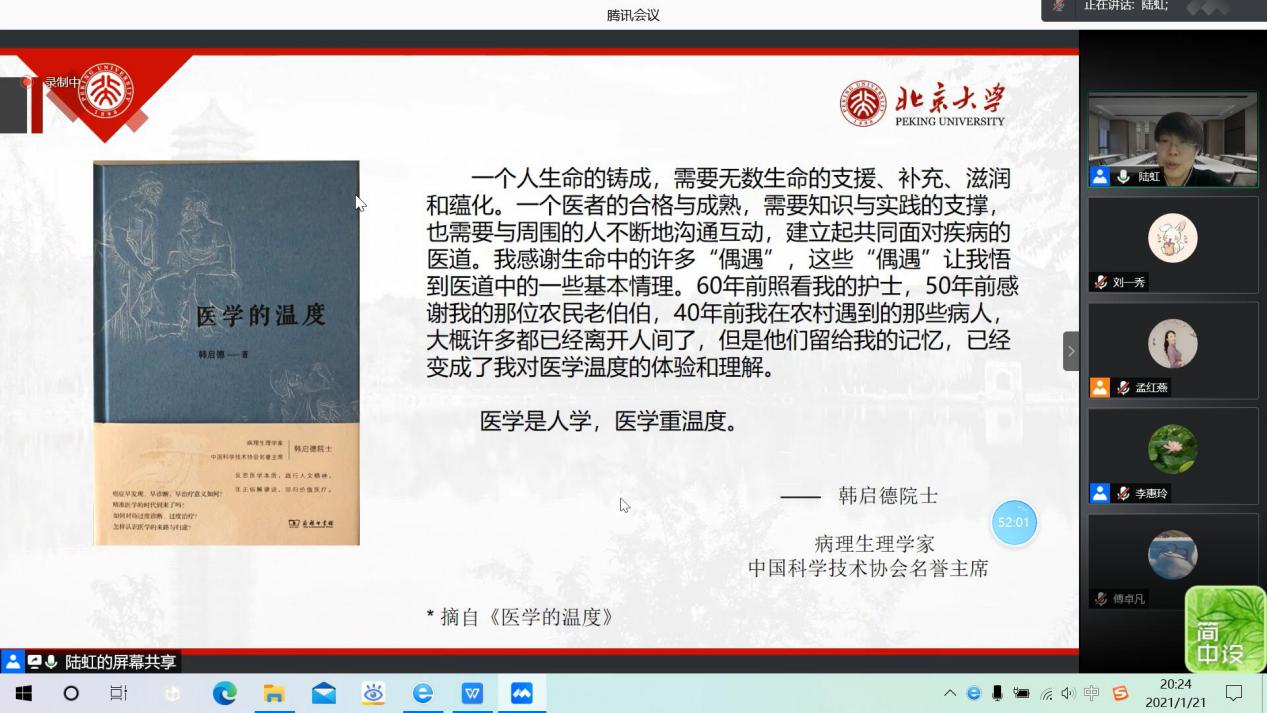Image resolution: width=1267 pixels, height=713 pixels.
Task: Open Cortana search circle in taskbar
Action: click(71, 693)
